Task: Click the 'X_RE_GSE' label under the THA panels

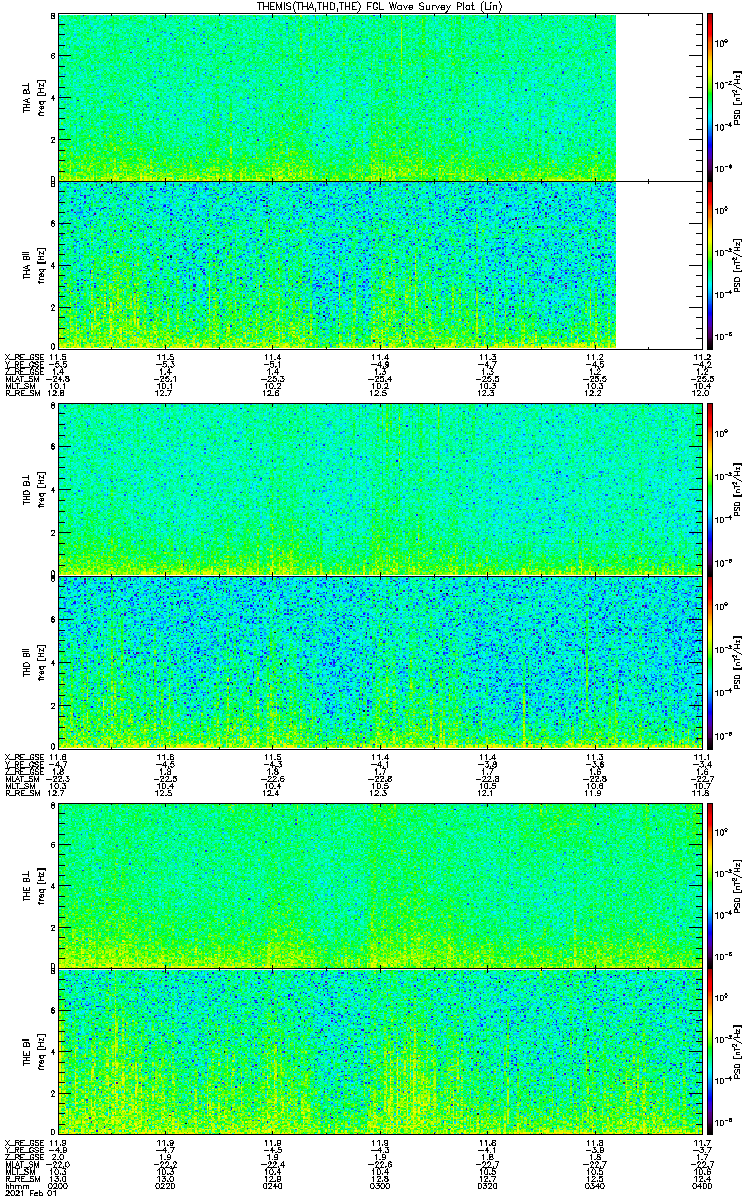Action: pyautogui.click(x=23, y=356)
